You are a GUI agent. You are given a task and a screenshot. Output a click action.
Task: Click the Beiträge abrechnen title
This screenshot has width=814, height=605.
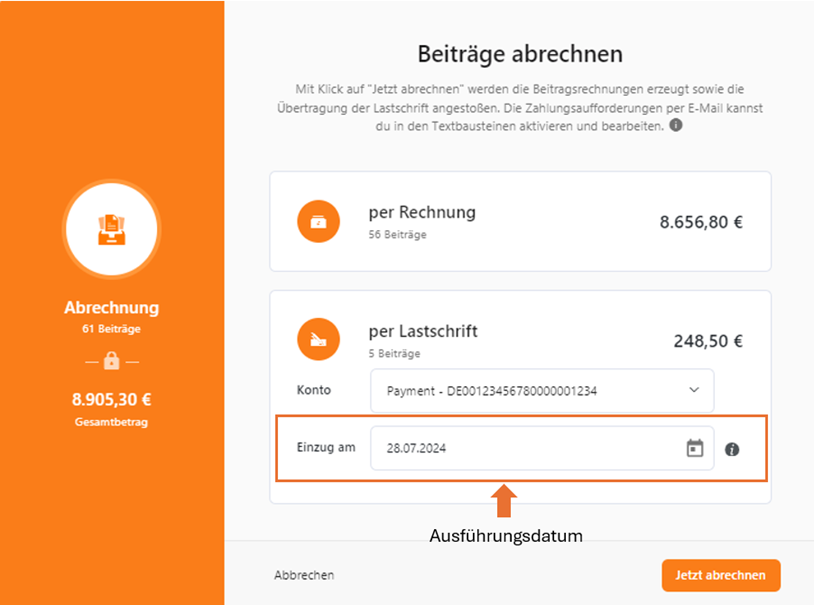[x=520, y=54]
